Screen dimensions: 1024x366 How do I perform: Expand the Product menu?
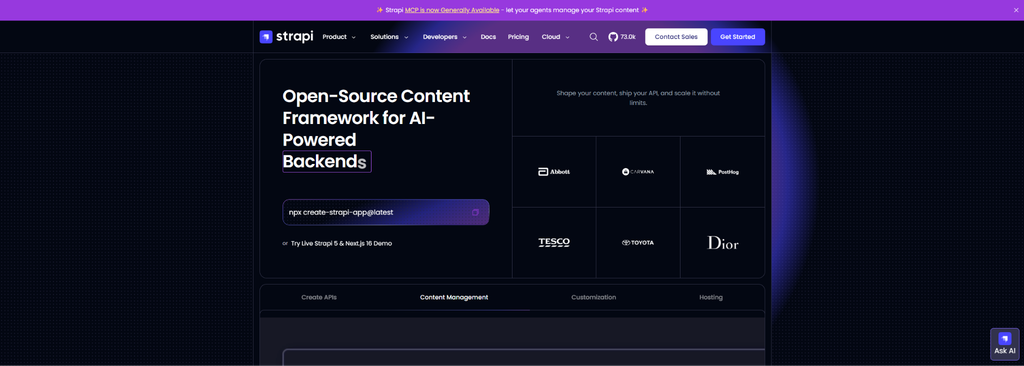pos(339,37)
